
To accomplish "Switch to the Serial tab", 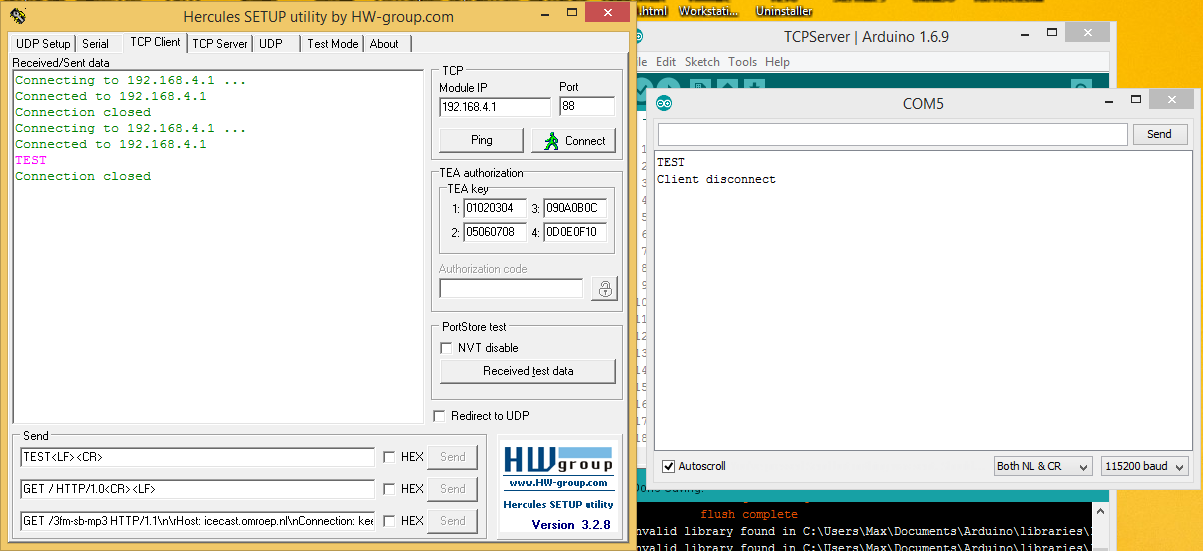I will coord(96,44).
